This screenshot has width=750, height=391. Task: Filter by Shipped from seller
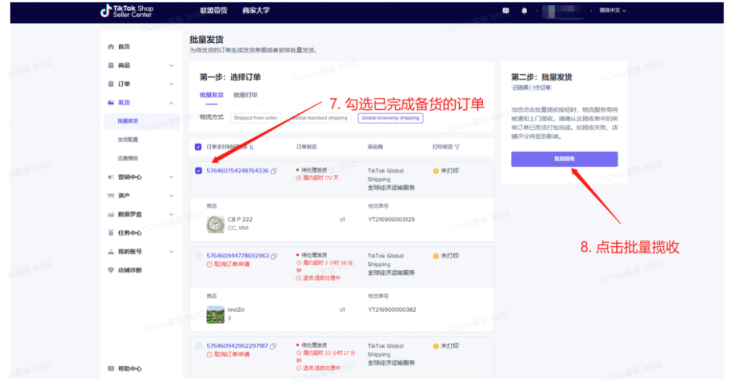(255, 118)
